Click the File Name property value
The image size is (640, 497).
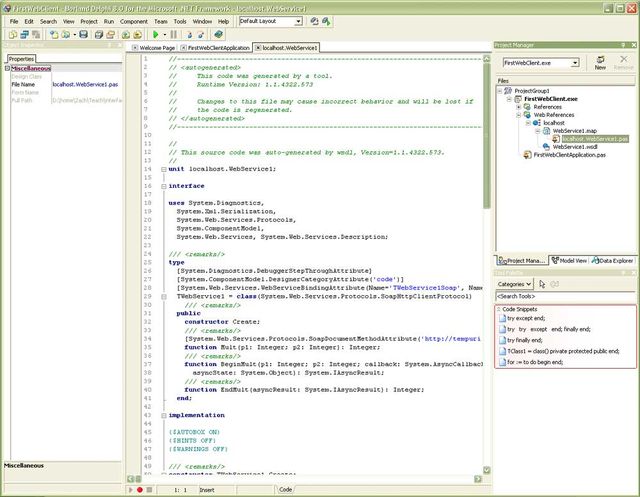point(87,84)
